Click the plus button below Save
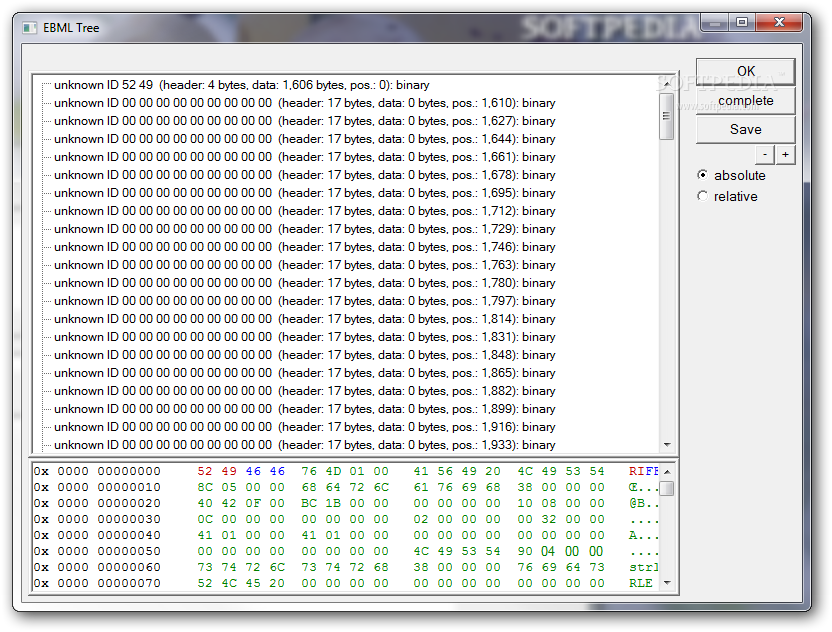This screenshot has width=832, height=632. click(785, 155)
